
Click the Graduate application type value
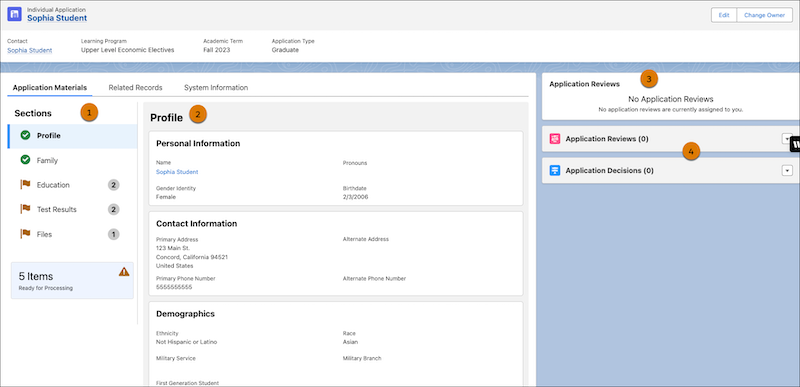285,50
